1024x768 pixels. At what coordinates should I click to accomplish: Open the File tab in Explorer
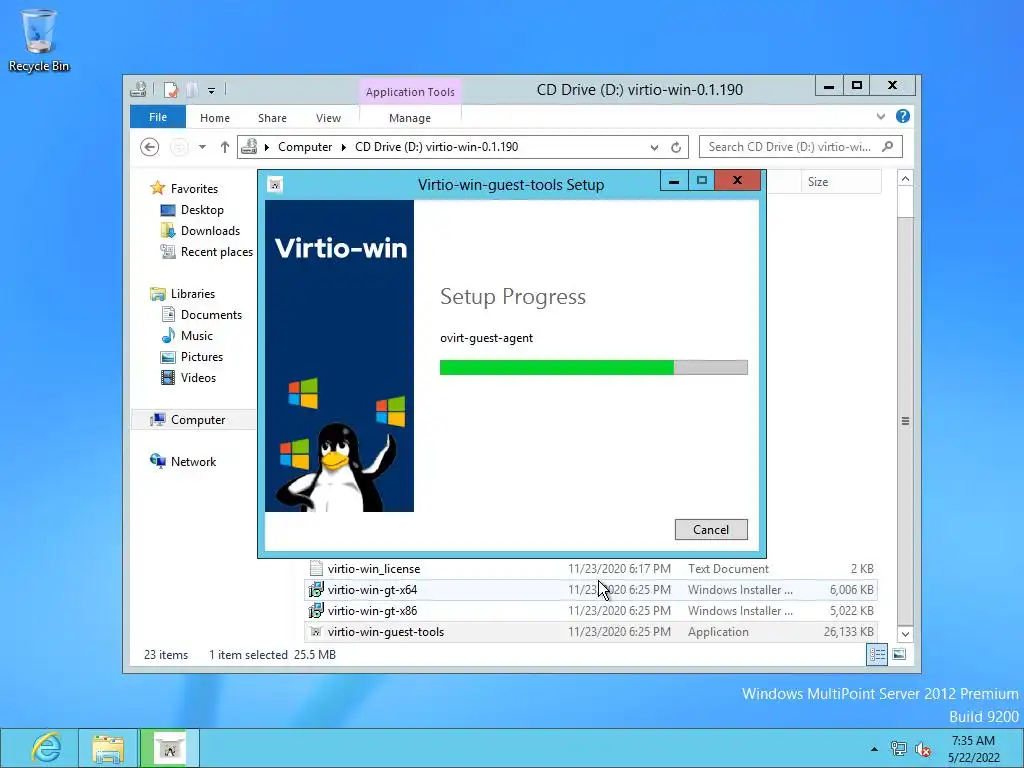158,118
